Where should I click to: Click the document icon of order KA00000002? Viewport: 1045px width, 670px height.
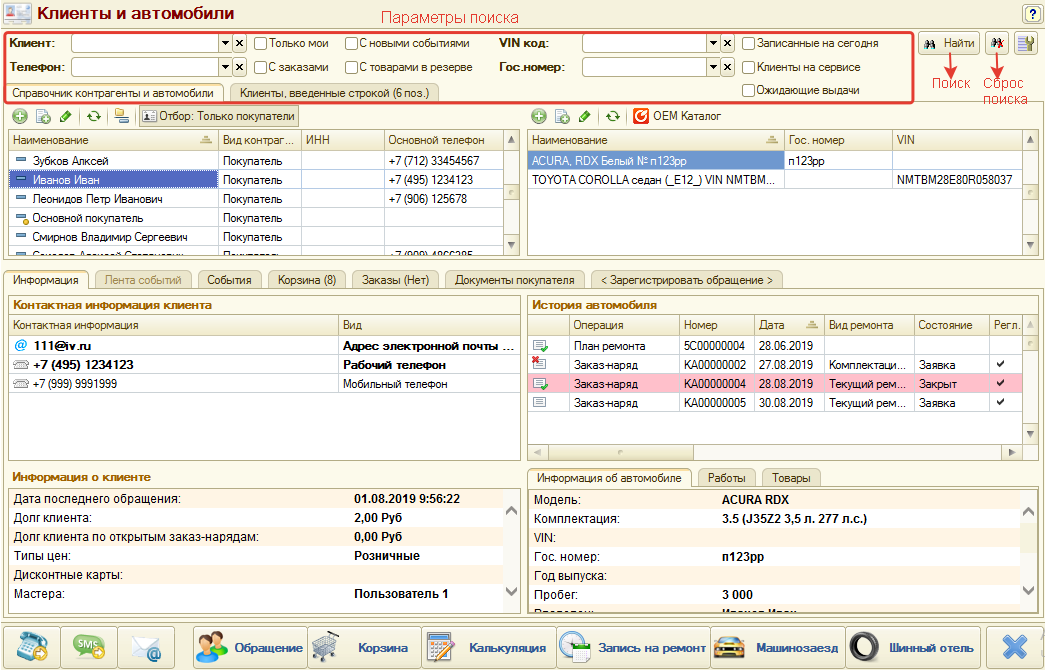(539, 364)
